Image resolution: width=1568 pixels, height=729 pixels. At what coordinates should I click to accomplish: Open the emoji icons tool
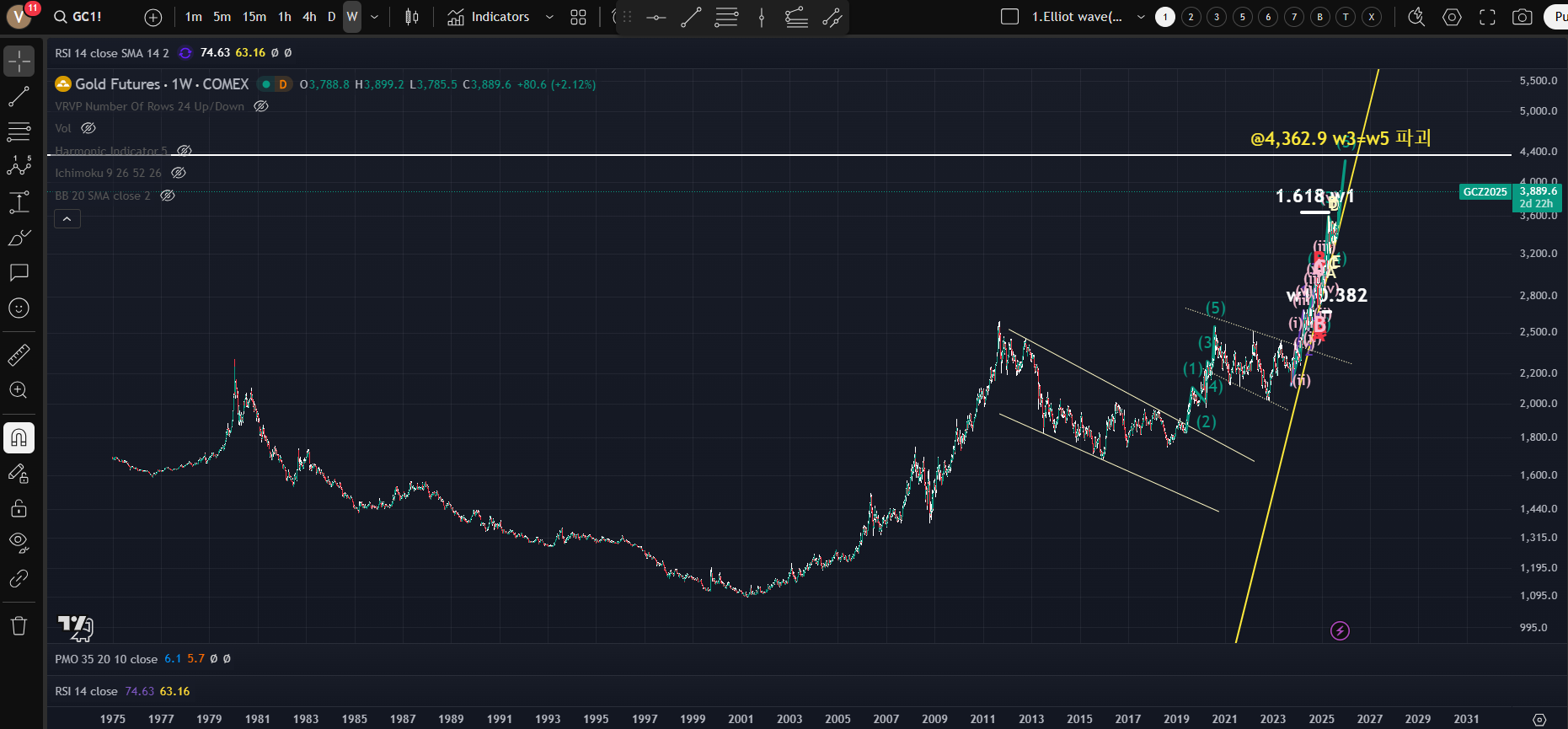pyautogui.click(x=19, y=308)
